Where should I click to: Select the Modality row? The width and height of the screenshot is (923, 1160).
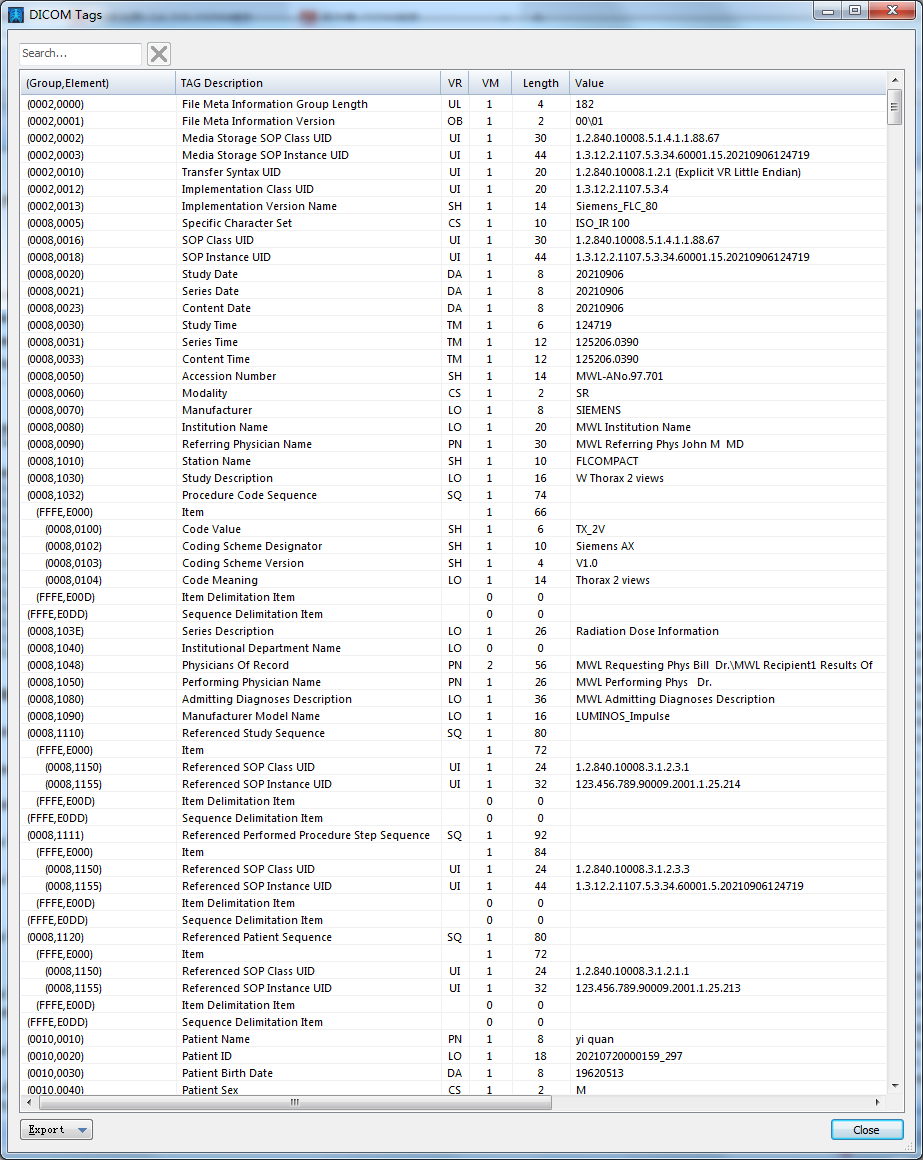point(453,394)
